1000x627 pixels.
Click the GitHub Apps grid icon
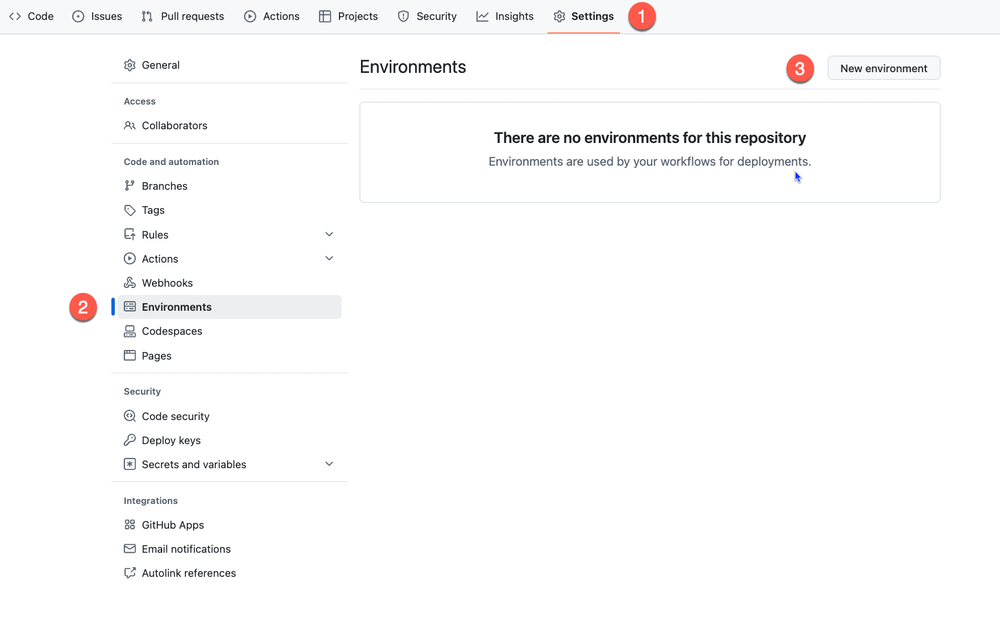click(x=129, y=525)
